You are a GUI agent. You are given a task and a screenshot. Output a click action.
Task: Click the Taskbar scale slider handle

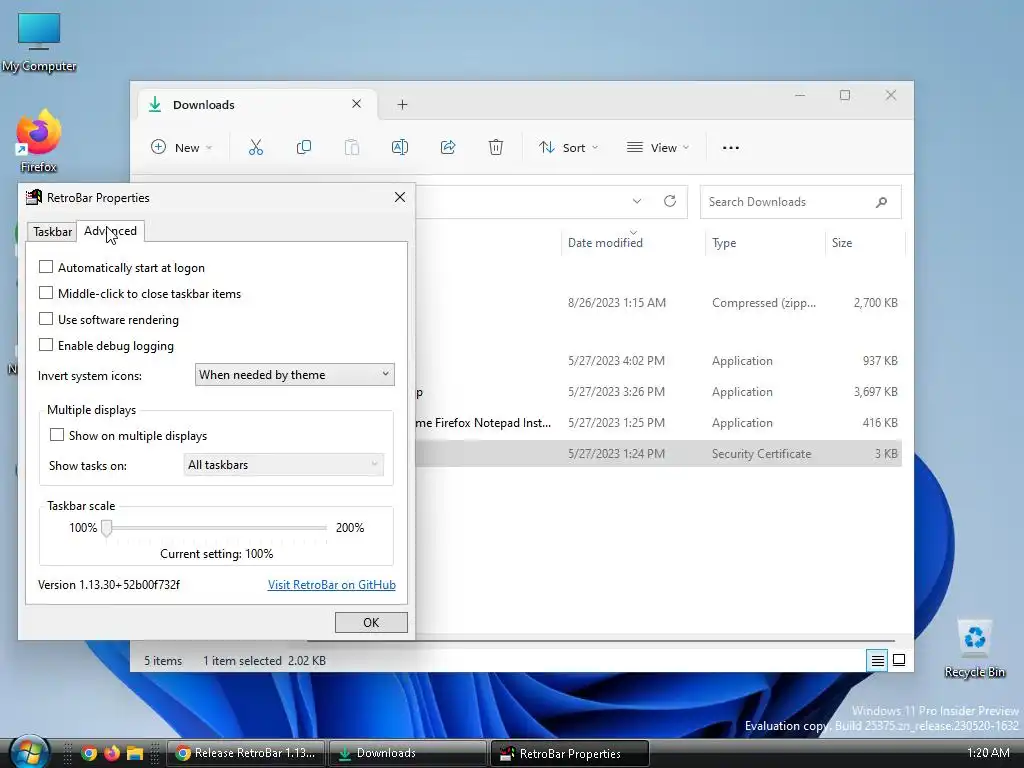(x=106, y=528)
